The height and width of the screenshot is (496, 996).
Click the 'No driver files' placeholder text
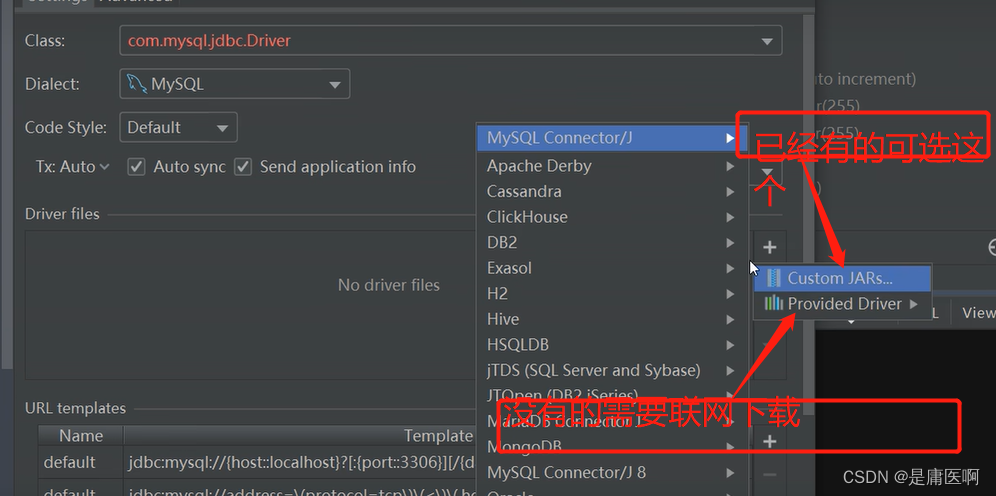click(x=389, y=285)
